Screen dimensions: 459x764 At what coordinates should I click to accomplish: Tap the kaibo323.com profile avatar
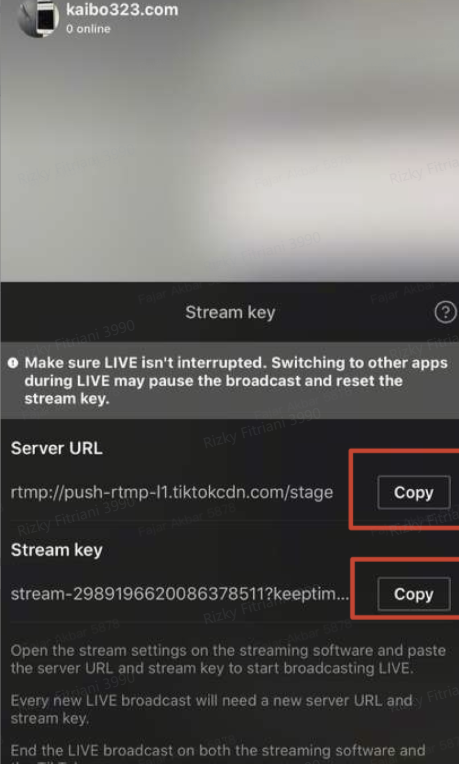click(x=38, y=18)
